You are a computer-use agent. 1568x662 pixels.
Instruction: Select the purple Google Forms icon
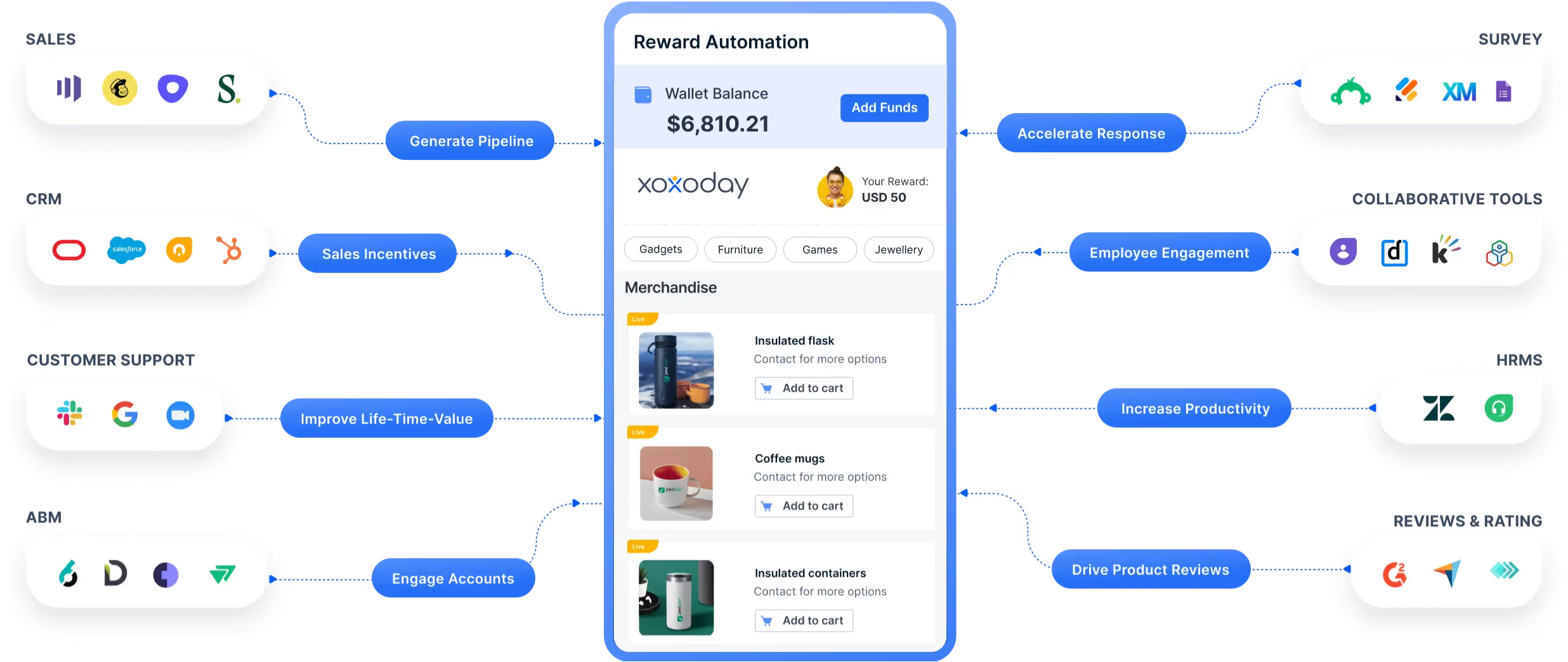click(1503, 91)
